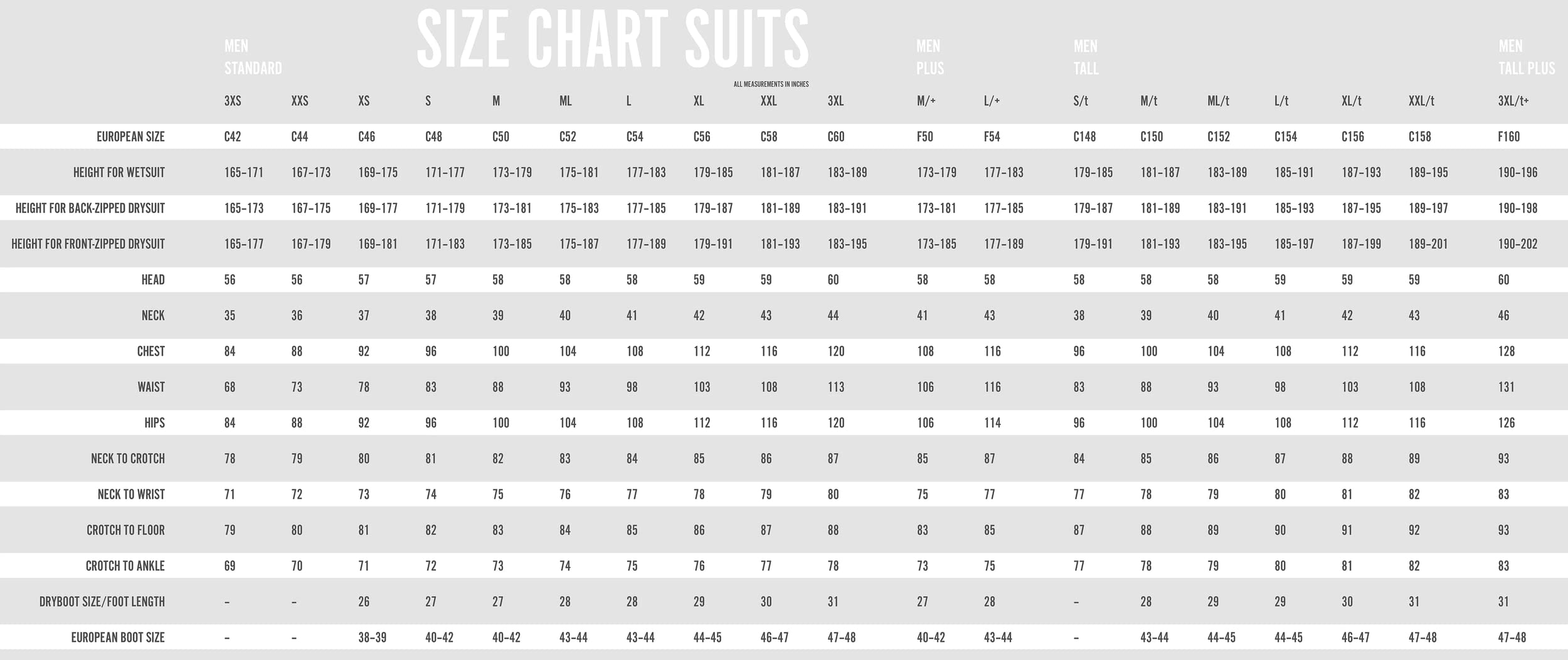The width and height of the screenshot is (1568, 660).
Task: Click the Size Chart Suits title
Action: [612, 40]
